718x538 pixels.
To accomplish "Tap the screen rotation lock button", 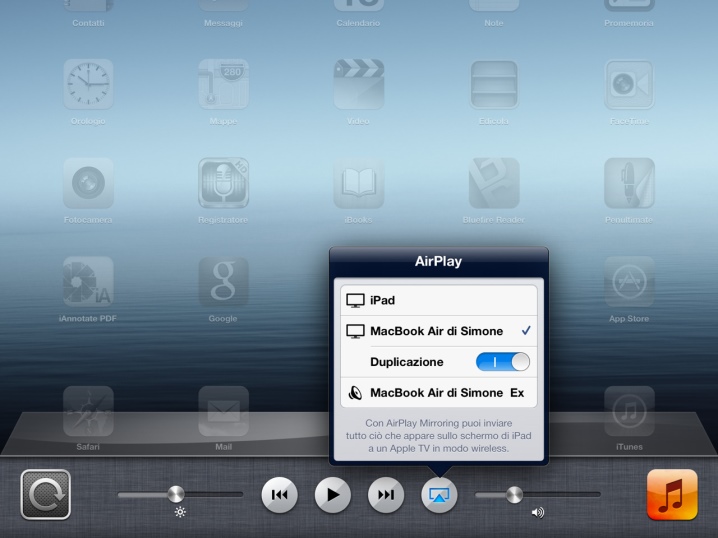I will point(46,495).
